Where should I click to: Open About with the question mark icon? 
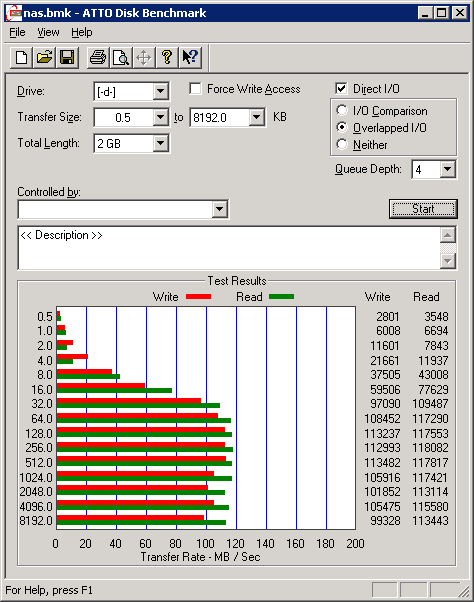pyautogui.click(x=167, y=58)
